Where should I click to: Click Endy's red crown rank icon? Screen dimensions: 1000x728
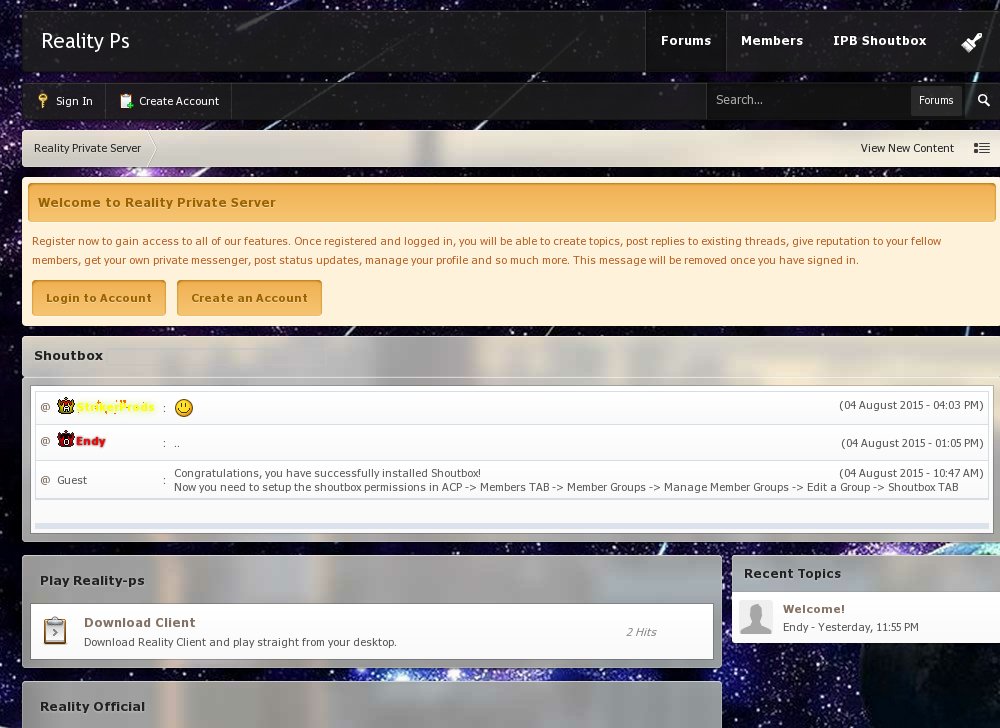click(x=66, y=440)
